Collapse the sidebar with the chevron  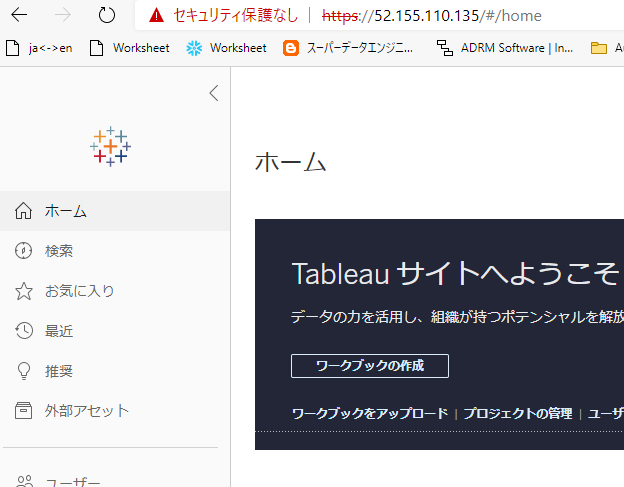tap(214, 93)
